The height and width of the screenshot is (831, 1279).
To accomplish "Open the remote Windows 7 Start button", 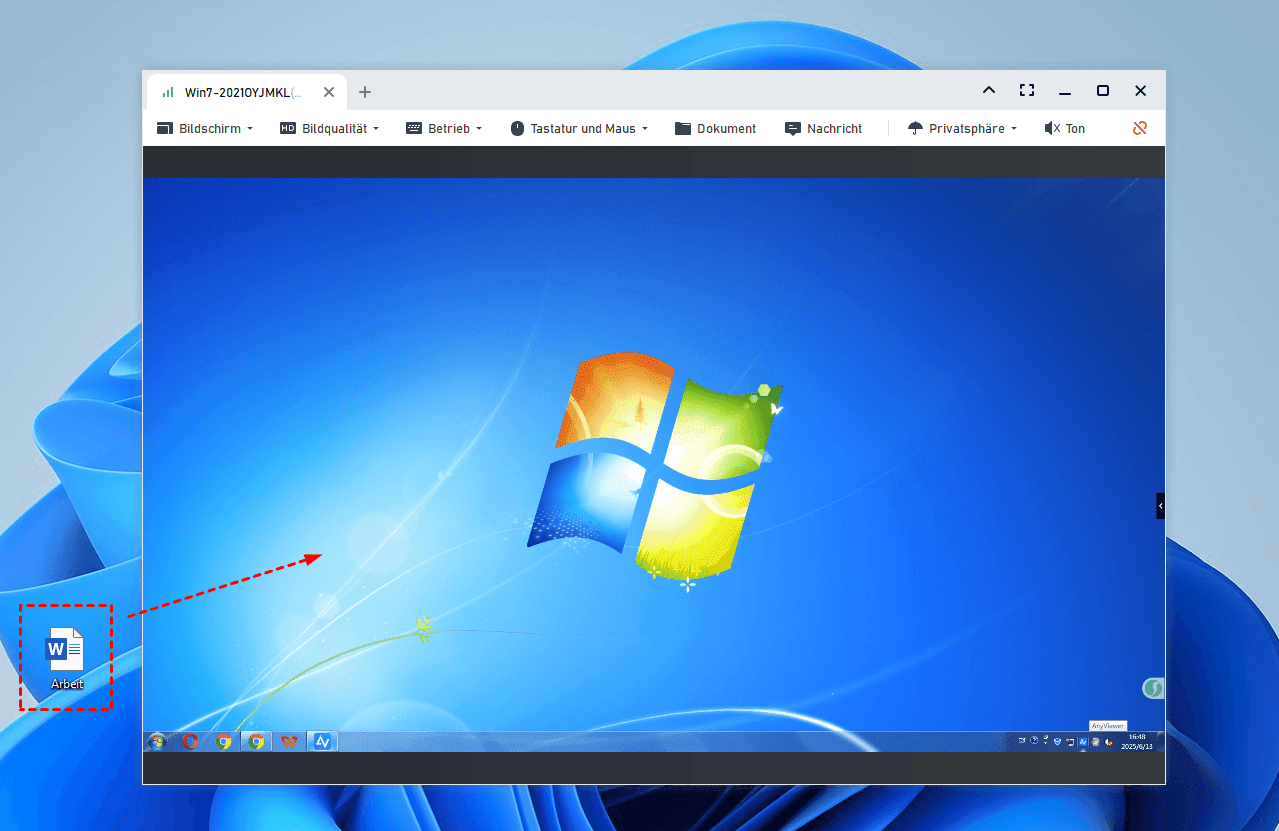I will tap(157, 741).
